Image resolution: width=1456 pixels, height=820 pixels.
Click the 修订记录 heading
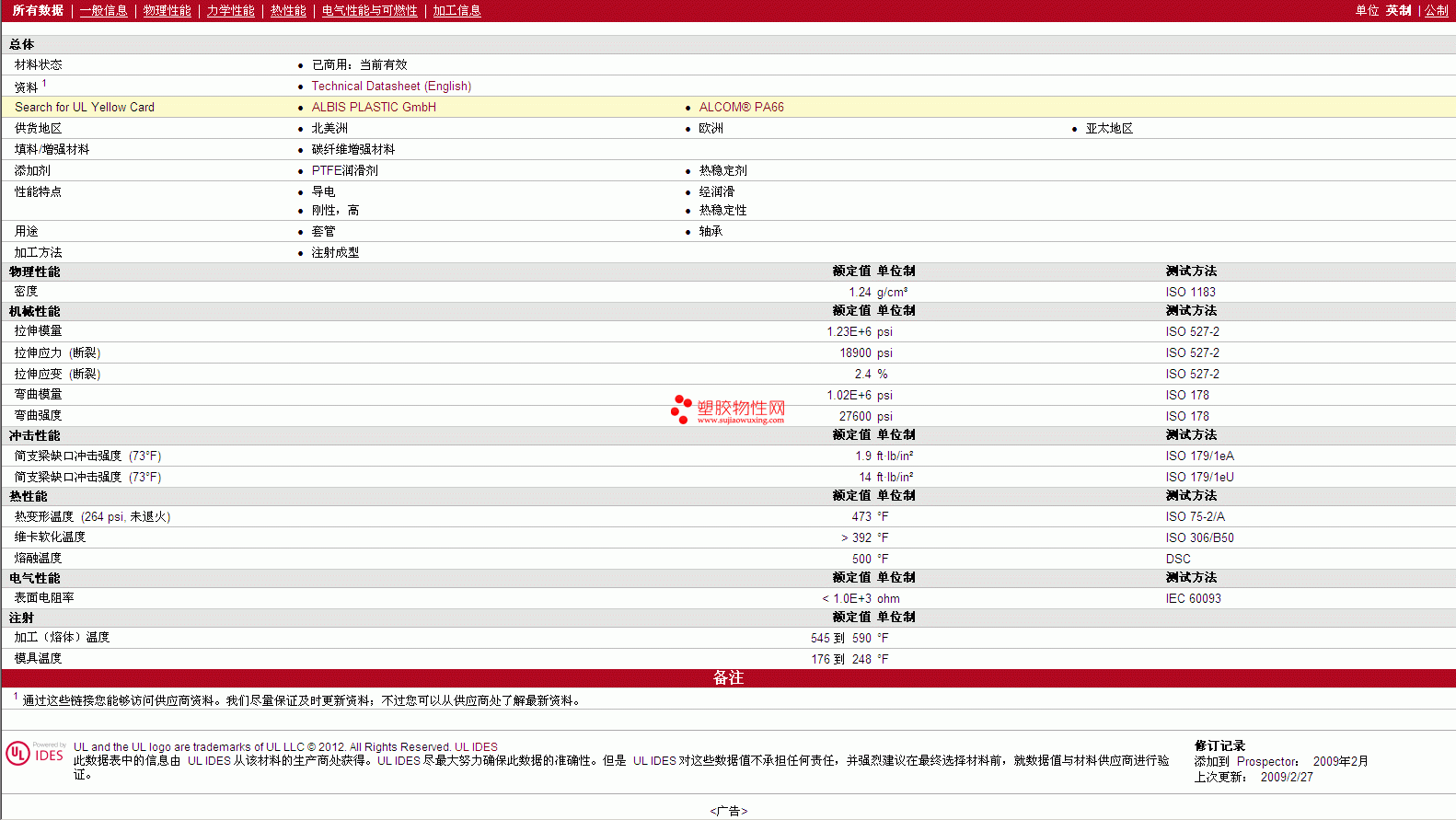tap(1219, 745)
